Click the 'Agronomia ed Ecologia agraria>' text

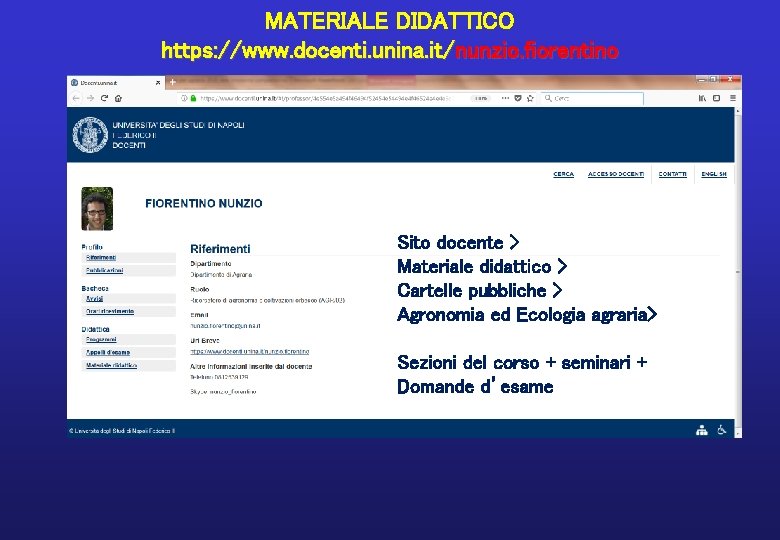(x=527, y=315)
